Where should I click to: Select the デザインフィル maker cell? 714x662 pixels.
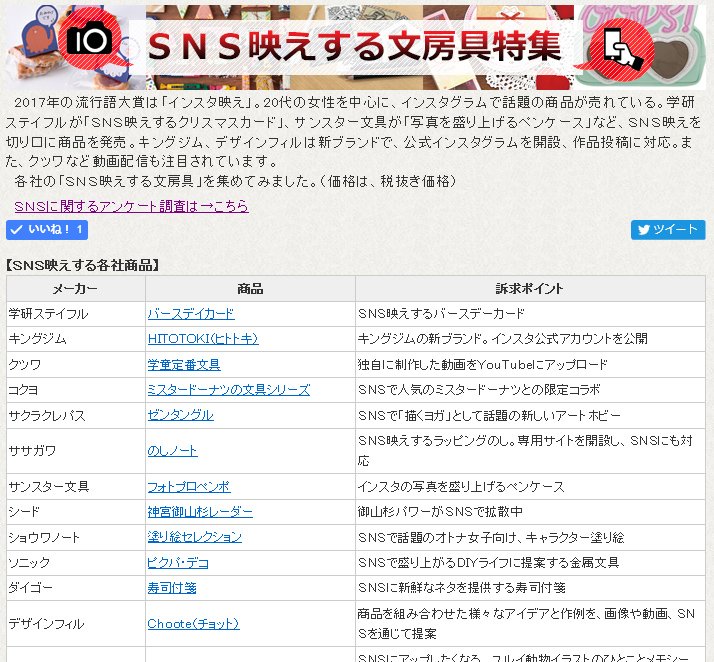click(76, 624)
